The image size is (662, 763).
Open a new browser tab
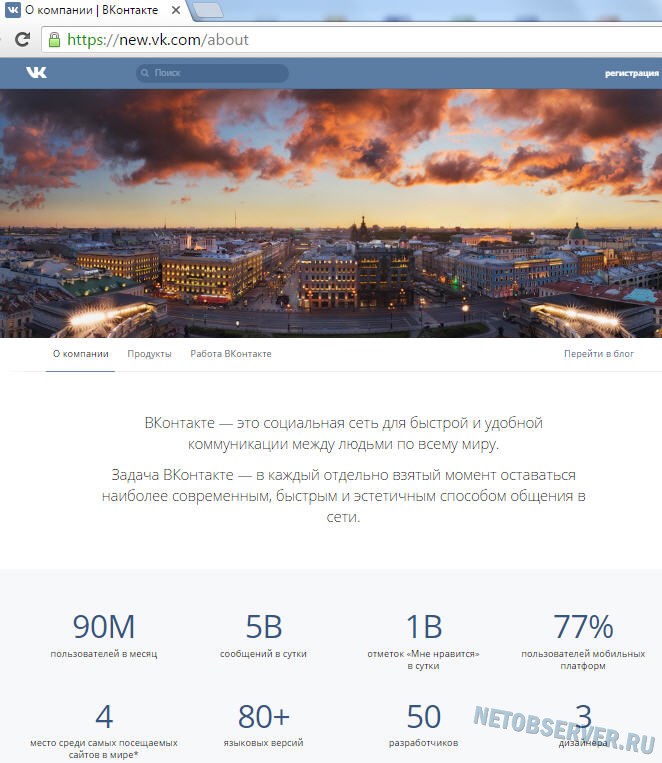point(208,10)
